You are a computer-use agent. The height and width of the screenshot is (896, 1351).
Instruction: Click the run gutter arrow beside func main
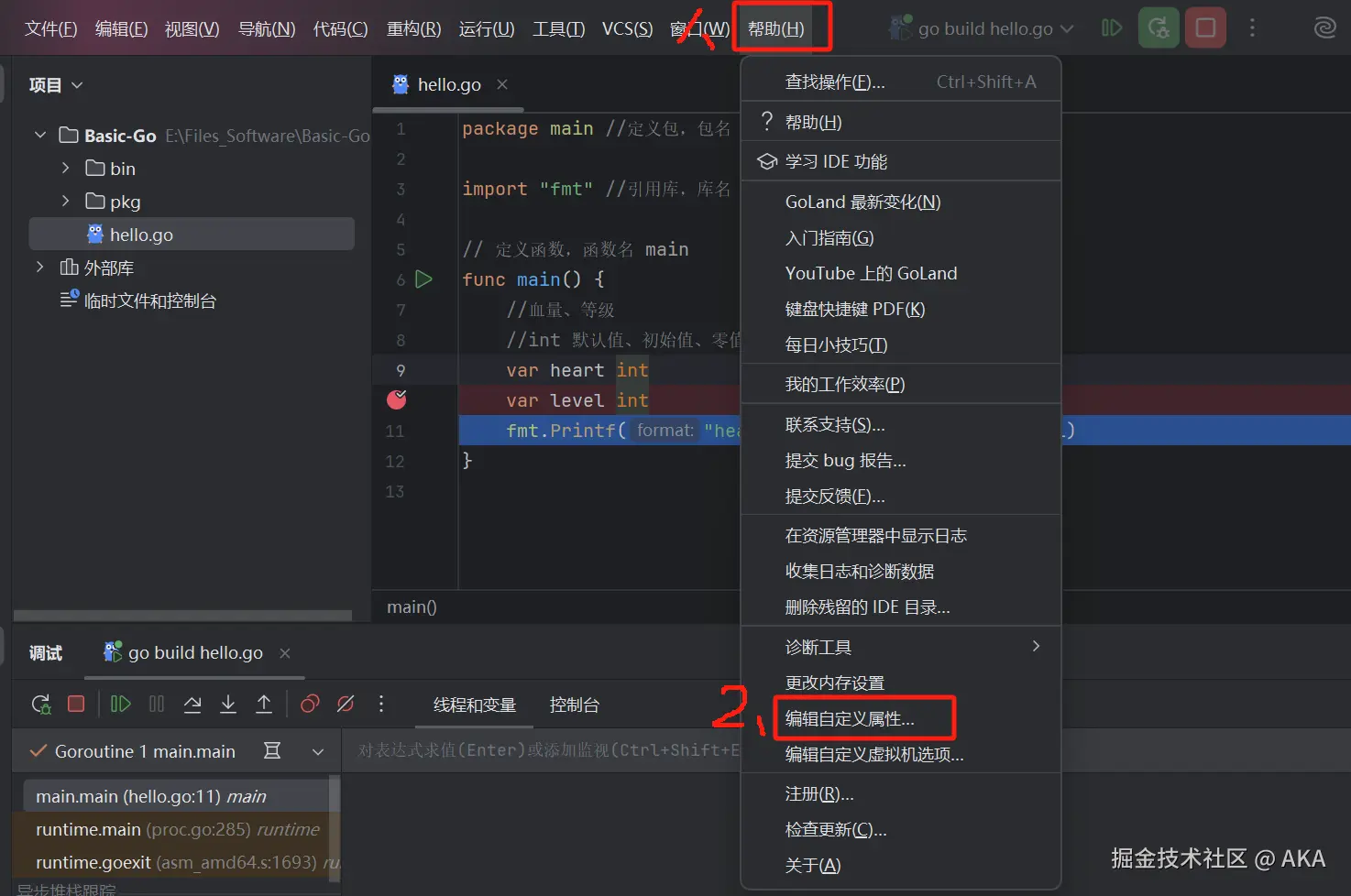coord(423,279)
